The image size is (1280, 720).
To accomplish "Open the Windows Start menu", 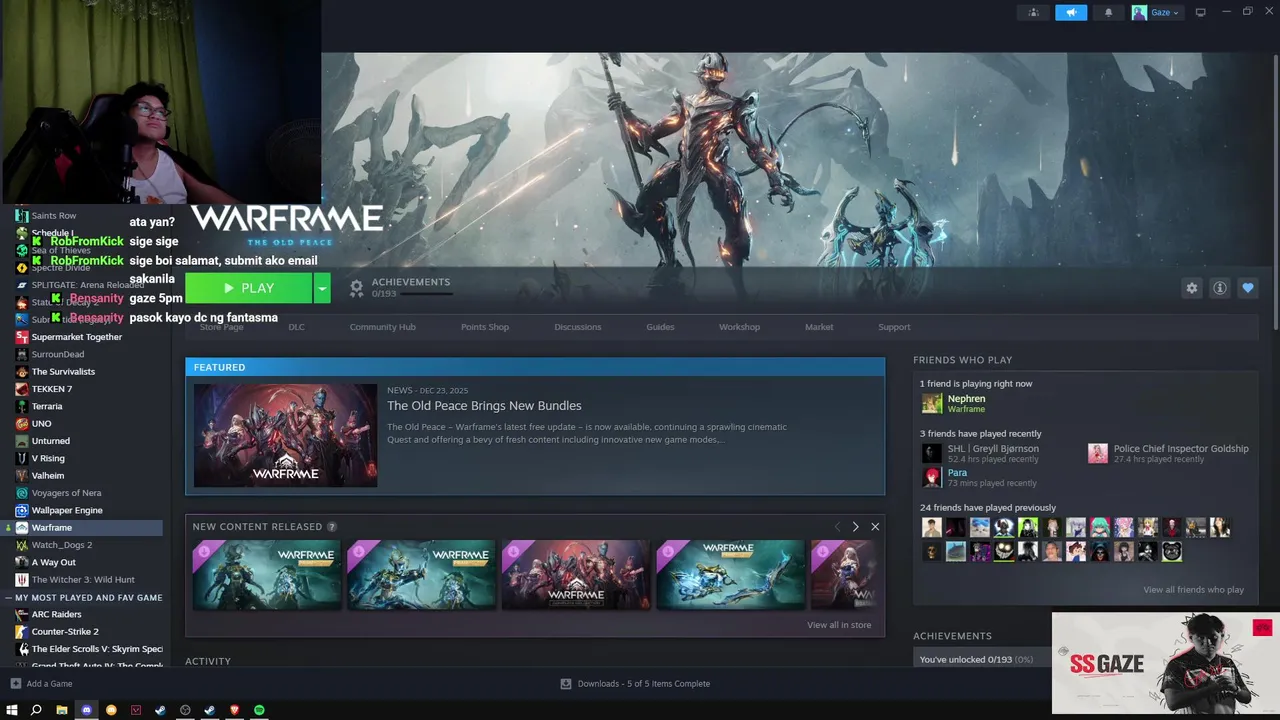I will (12, 710).
